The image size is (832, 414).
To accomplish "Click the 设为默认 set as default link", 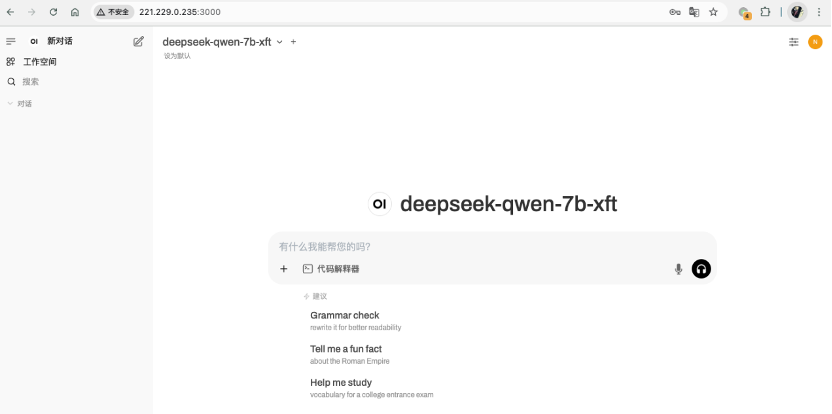I will pos(177,56).
